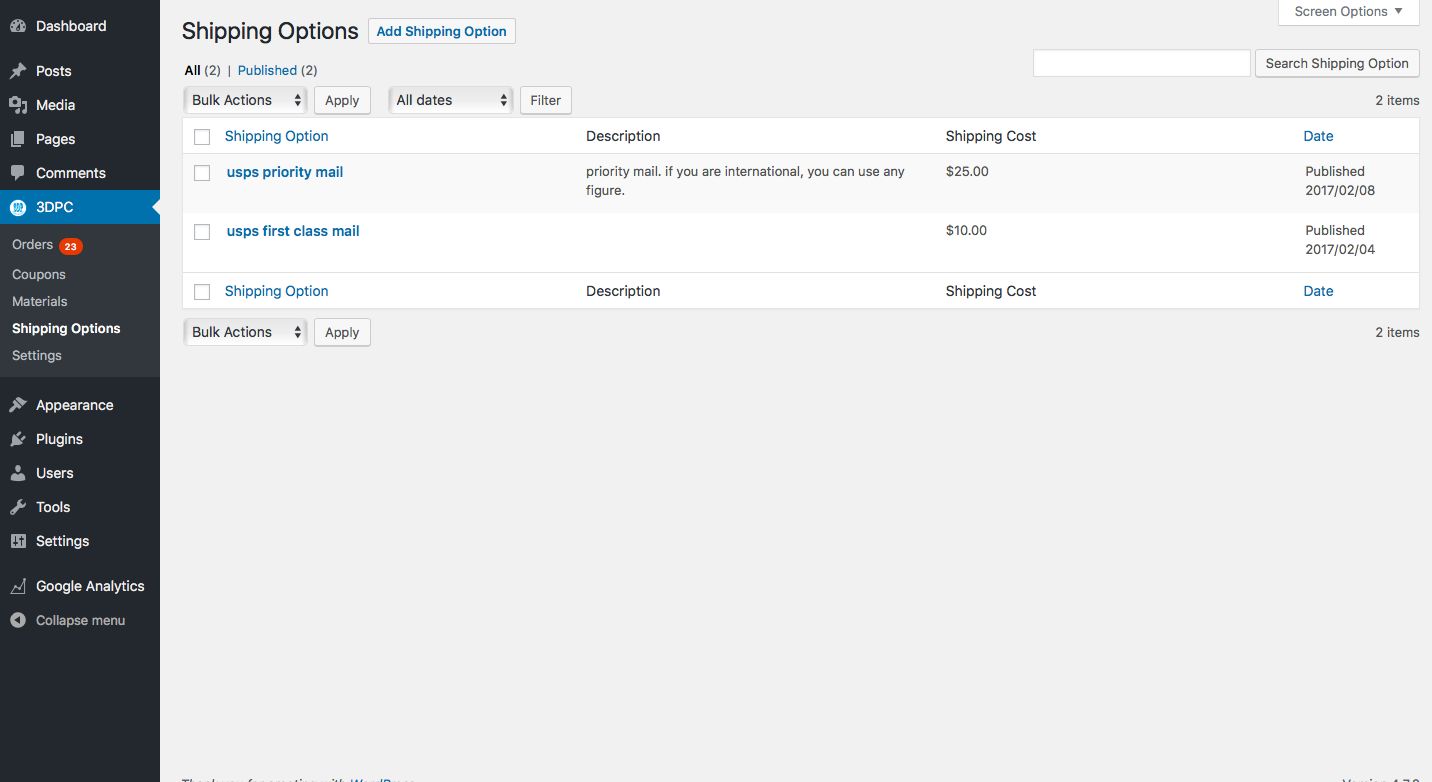Open the top Bulk Actions dropdown

245,100
